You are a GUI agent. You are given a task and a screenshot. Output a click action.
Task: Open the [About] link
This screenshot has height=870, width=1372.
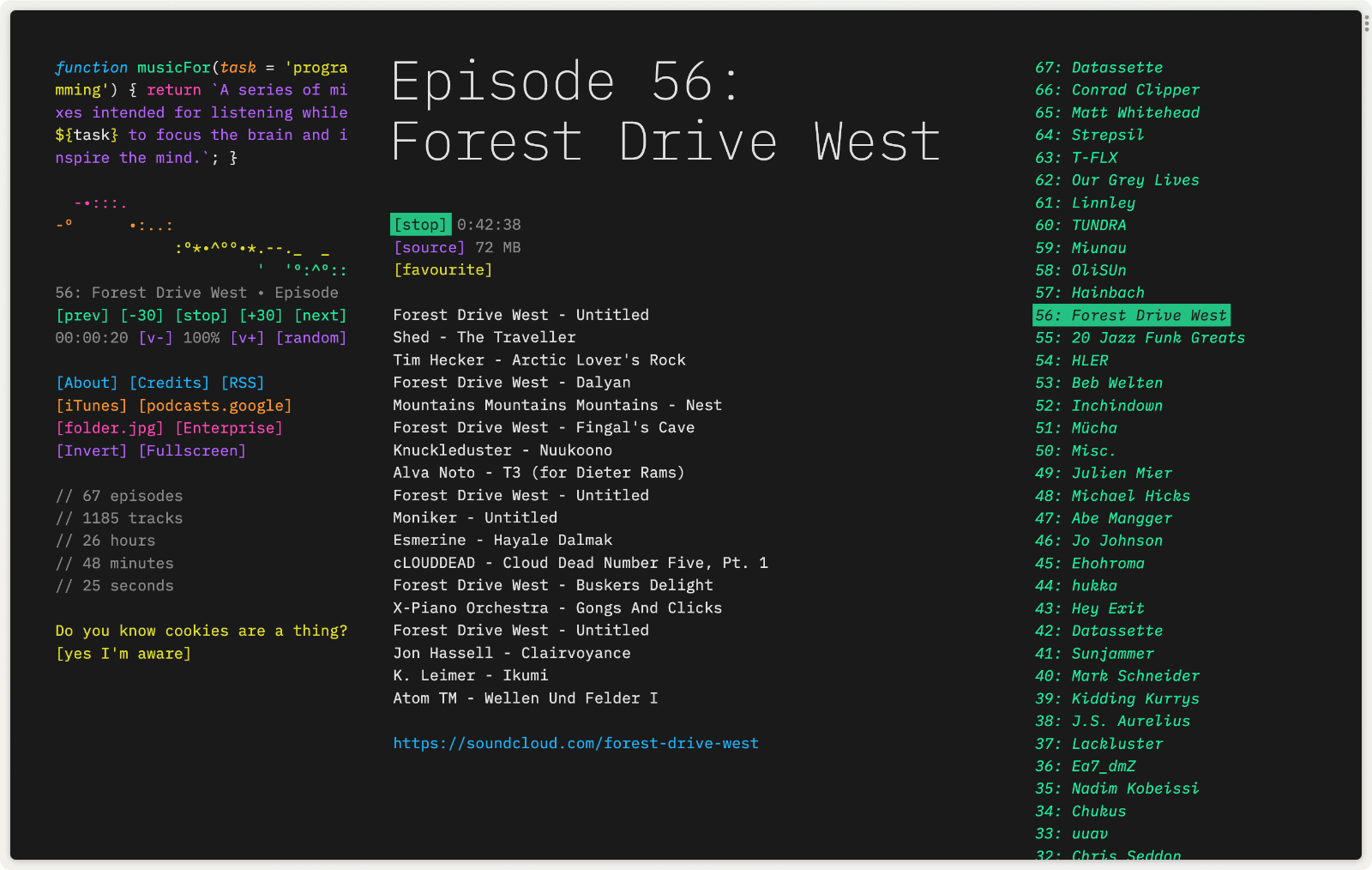pos(87,383)
